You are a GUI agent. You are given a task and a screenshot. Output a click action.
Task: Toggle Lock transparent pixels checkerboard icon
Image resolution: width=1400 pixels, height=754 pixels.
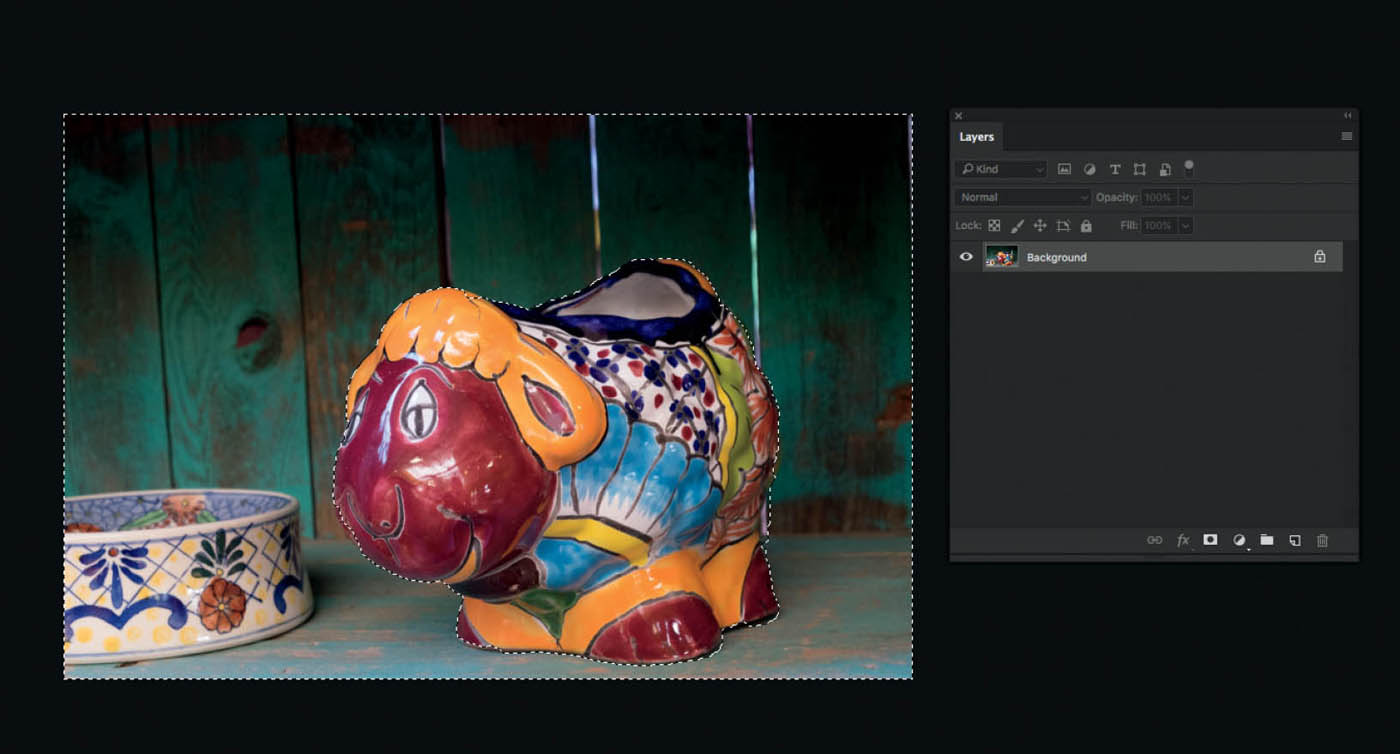994,226
